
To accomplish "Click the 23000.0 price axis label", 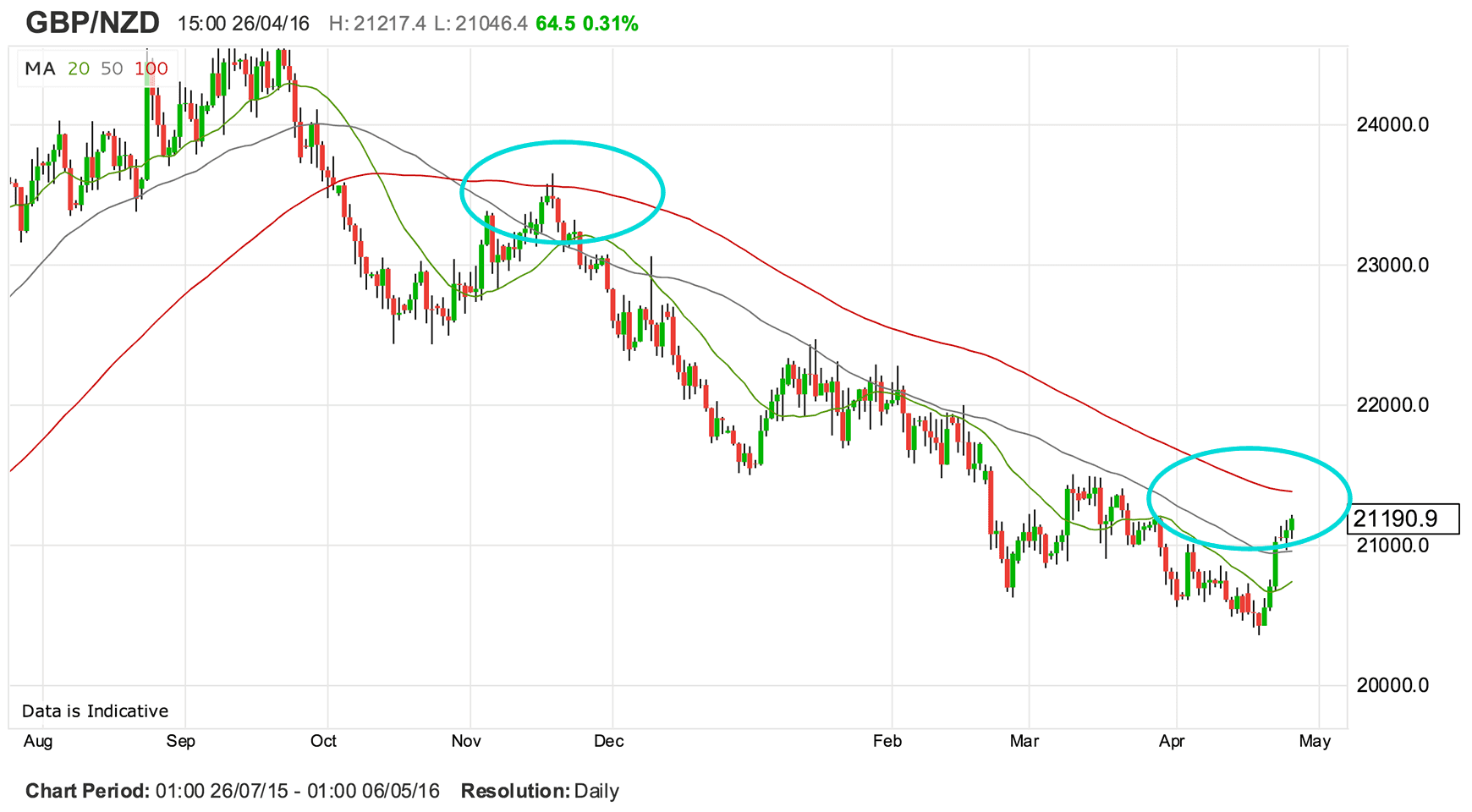I will 1392,266.
